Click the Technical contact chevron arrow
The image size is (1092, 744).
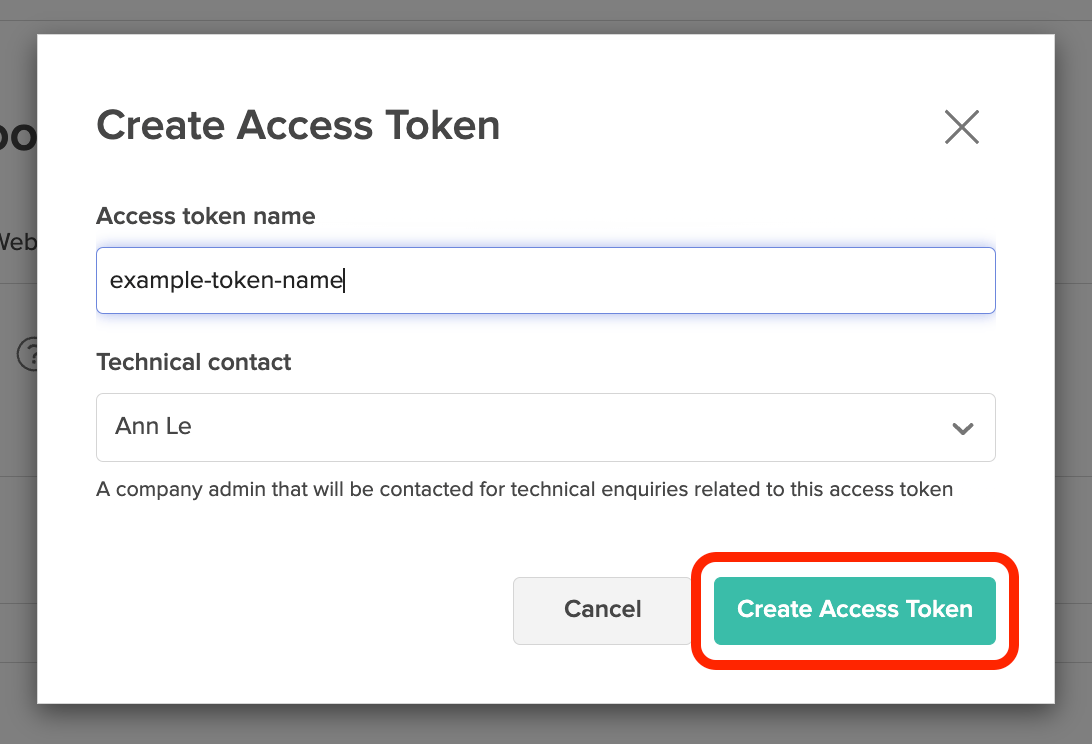[963, 428]
